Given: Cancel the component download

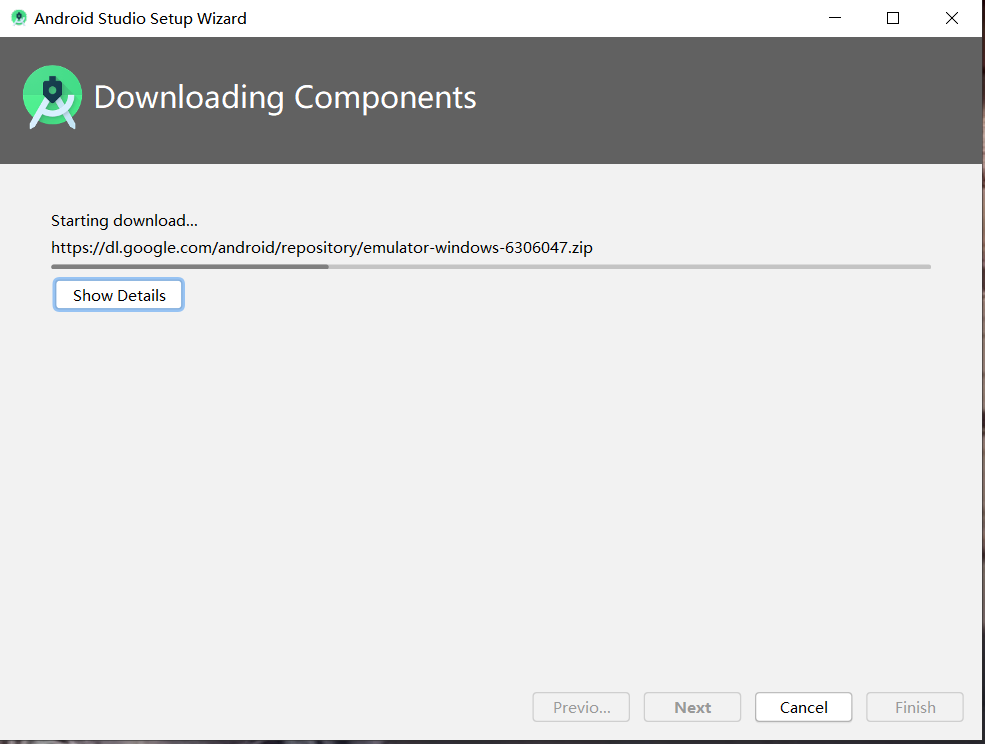Looking at the screenshot, I should [x=803, y=707].
